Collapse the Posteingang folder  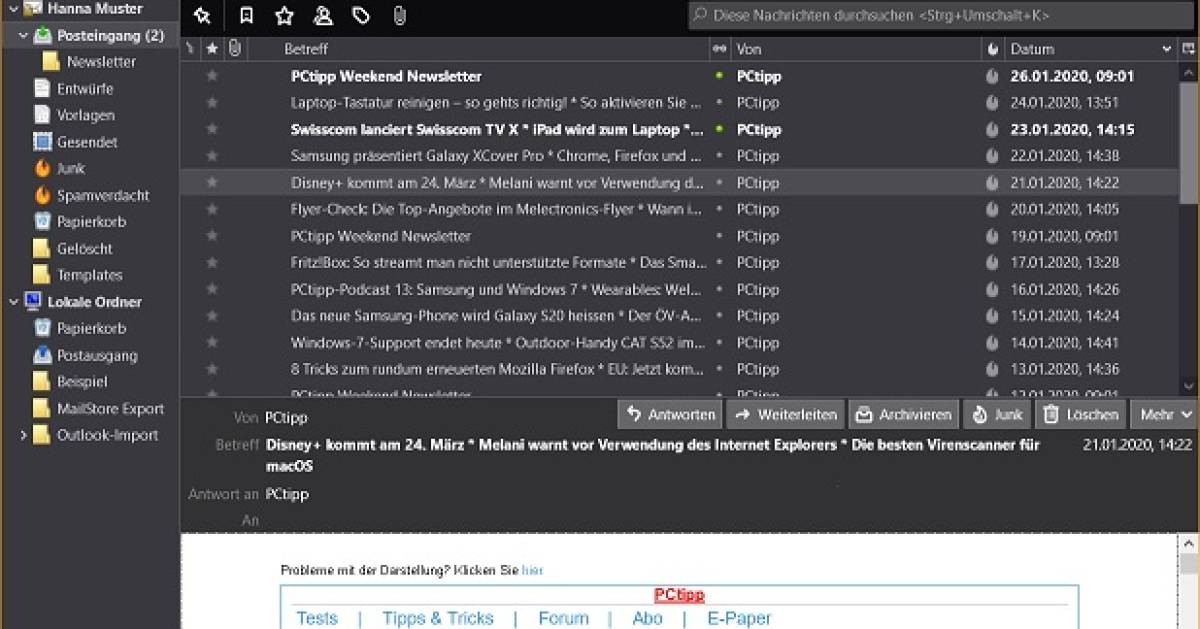(x=24, y=36)
